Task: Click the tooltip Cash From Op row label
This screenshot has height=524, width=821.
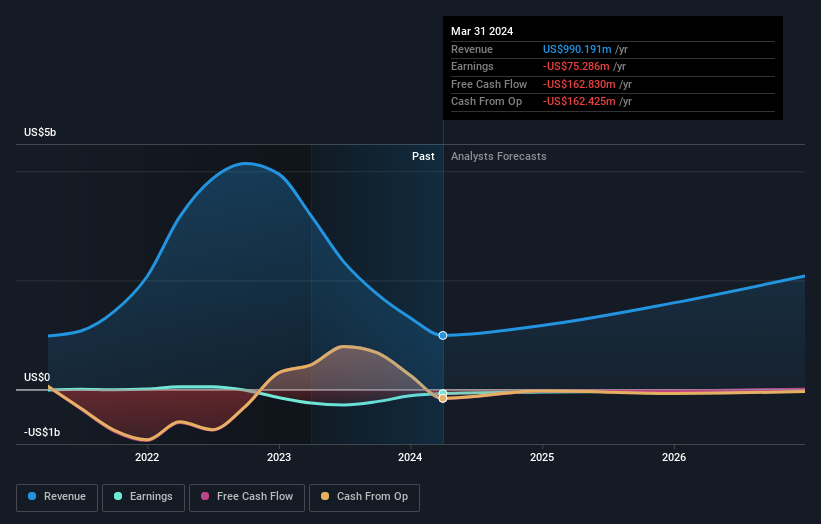Action: pyautogui.click(x=486, y=102)
